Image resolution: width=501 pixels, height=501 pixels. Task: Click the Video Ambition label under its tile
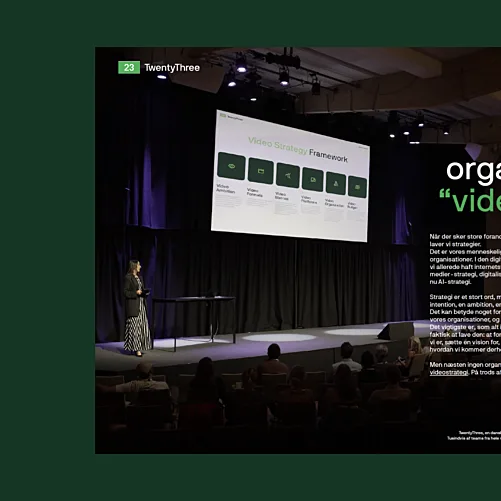[225, 189]
